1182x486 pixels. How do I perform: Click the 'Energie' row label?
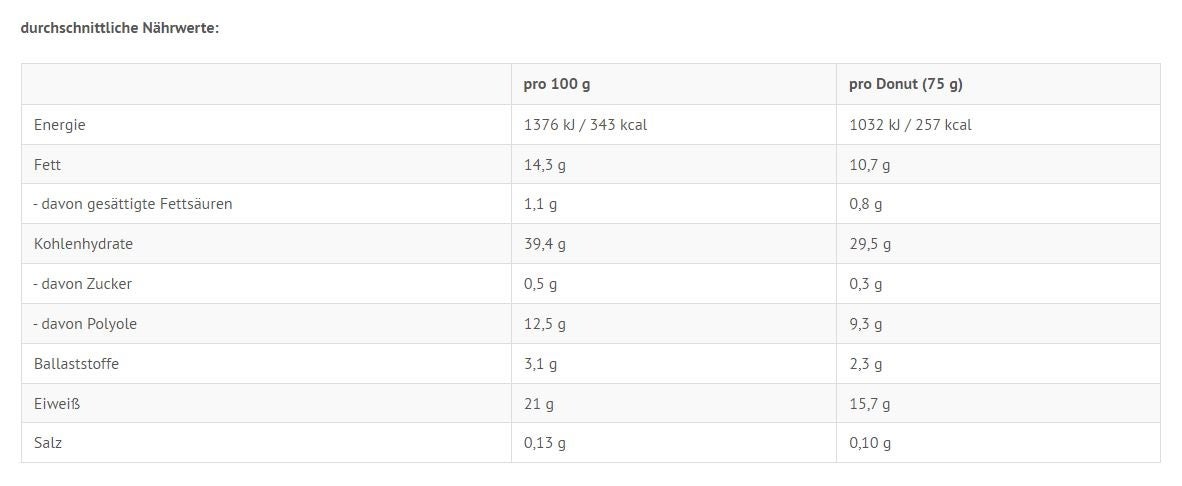point(60,125)
